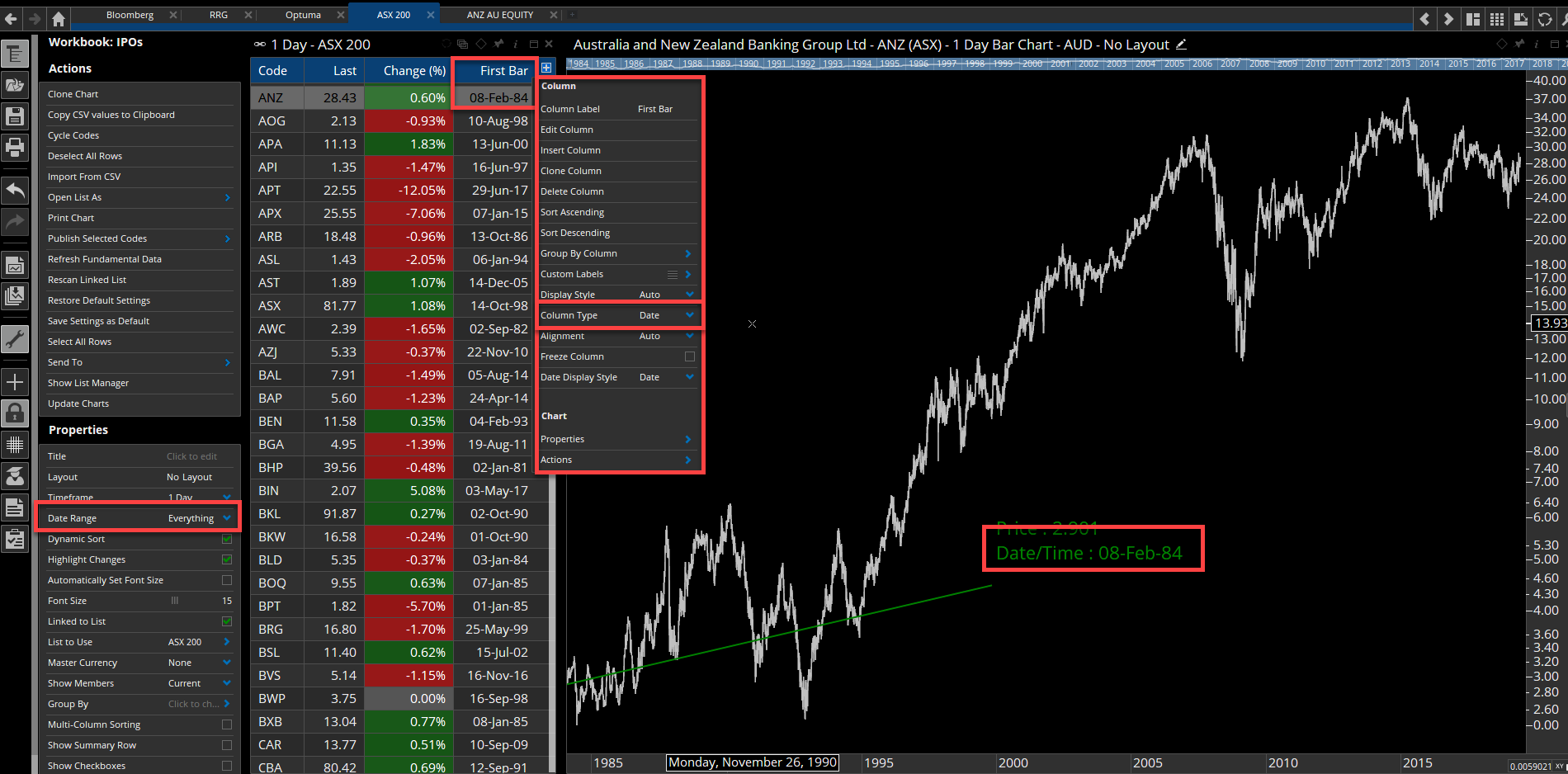Pin the ASX 200 watchlist panel
The image size is (1568, 774).
[498, 44]
